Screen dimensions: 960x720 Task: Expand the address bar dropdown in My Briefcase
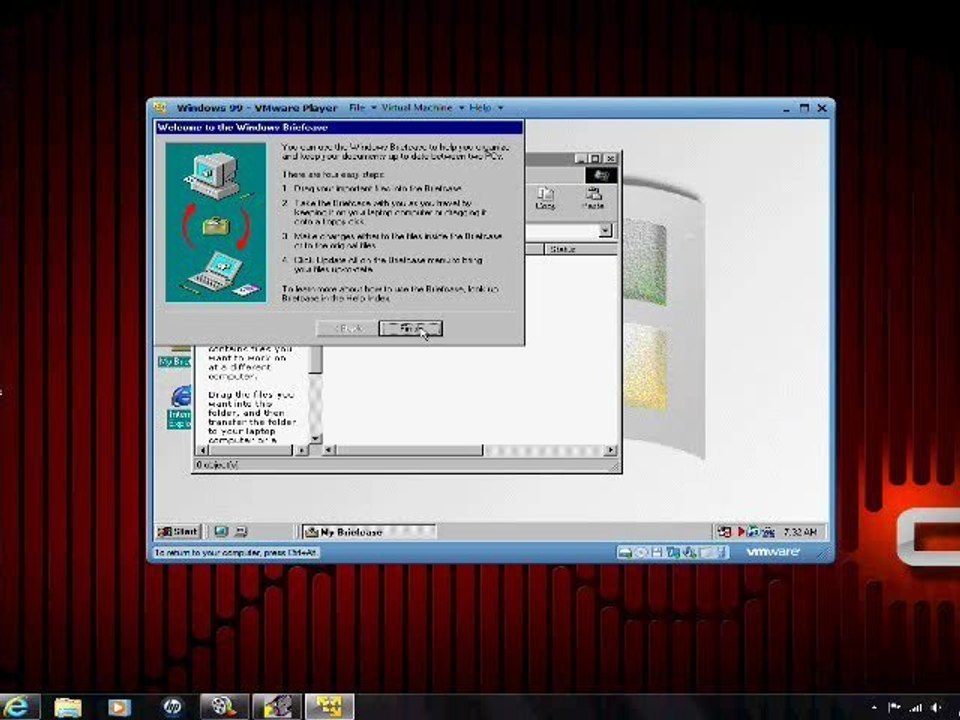605,231
